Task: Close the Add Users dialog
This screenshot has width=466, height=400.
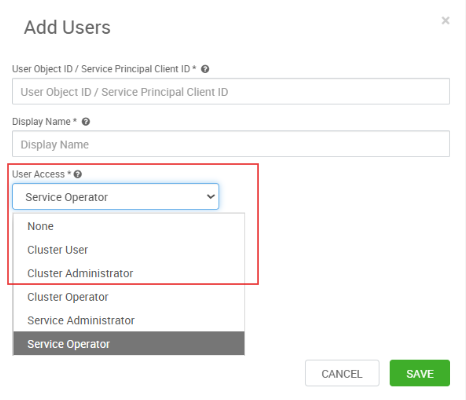Action: point(445,21)
